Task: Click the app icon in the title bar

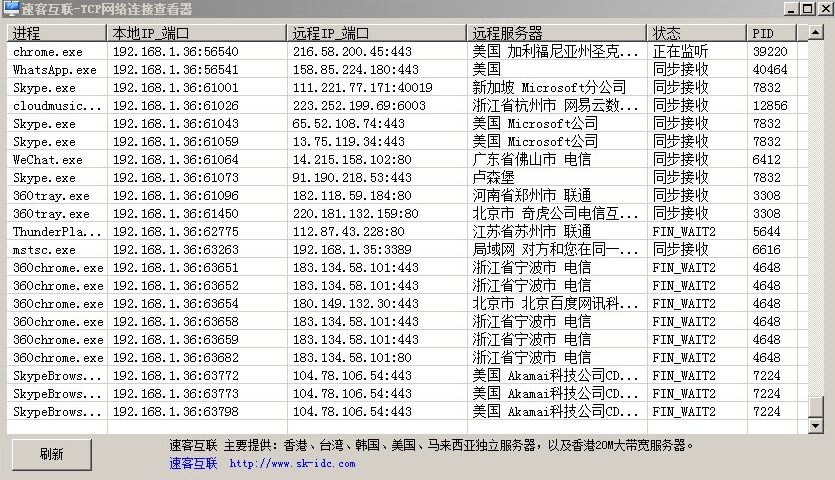Action: 11,9
